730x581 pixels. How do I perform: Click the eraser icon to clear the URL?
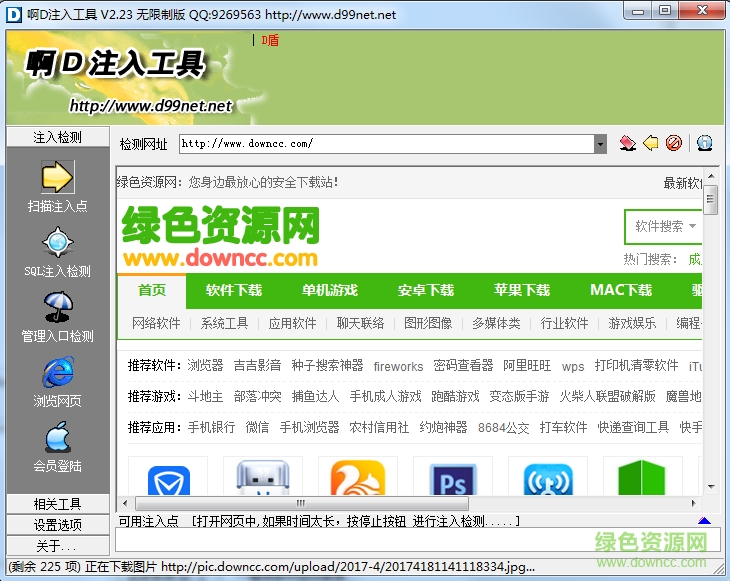pos(627,143)
